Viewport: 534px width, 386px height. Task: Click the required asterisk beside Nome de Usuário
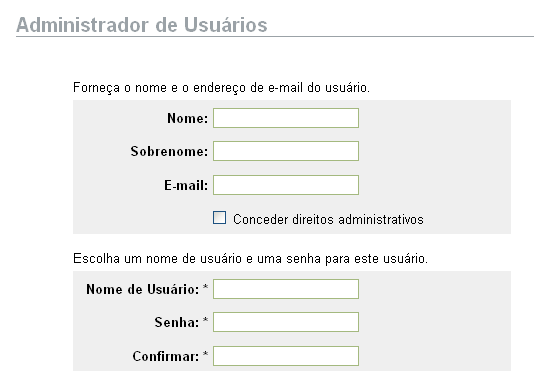205,287
